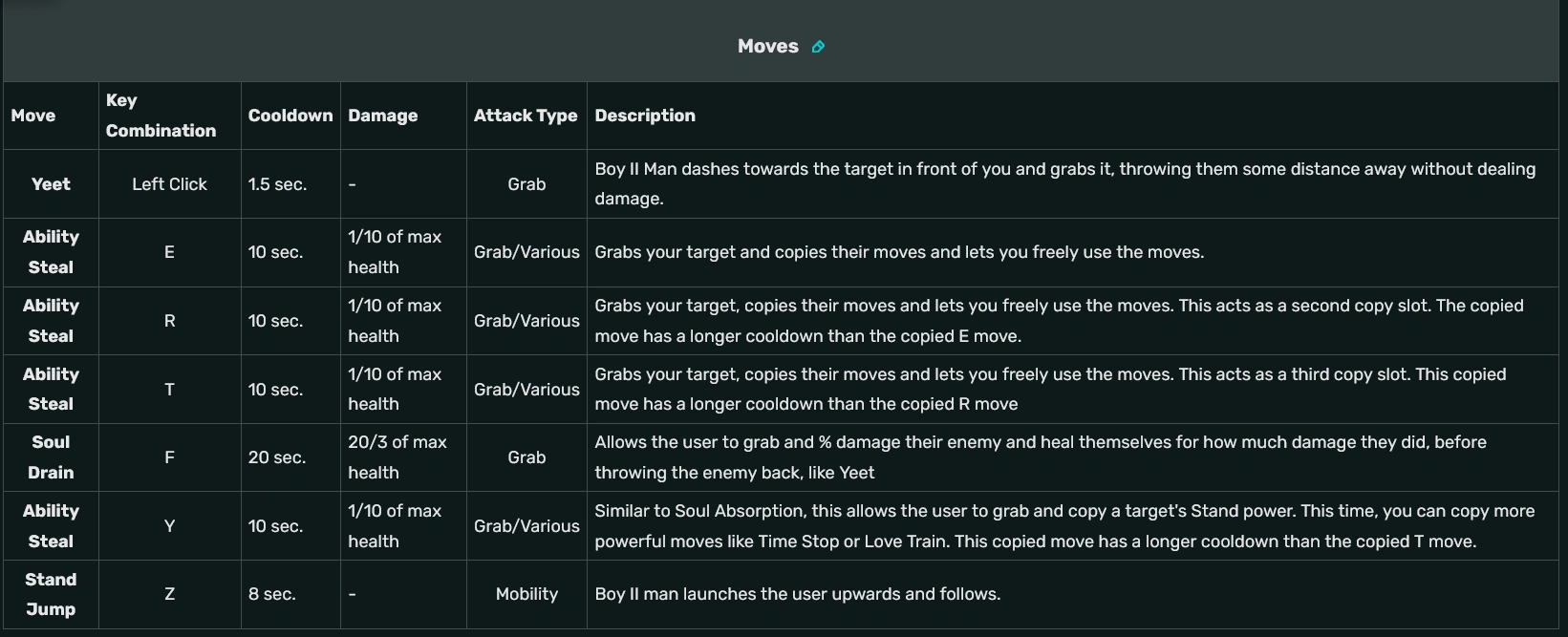
Task: Select the F key combination cell
Action: (169, 457)
